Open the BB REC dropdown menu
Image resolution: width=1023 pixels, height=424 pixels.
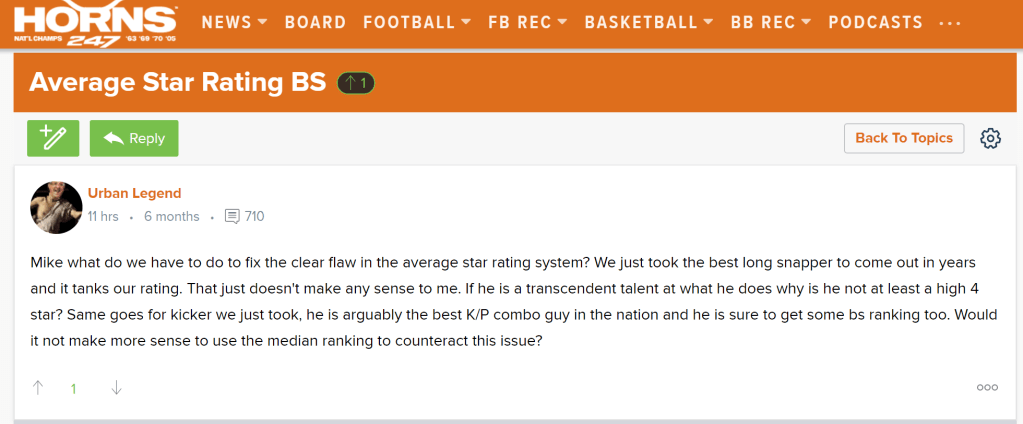tap(771, 22)
